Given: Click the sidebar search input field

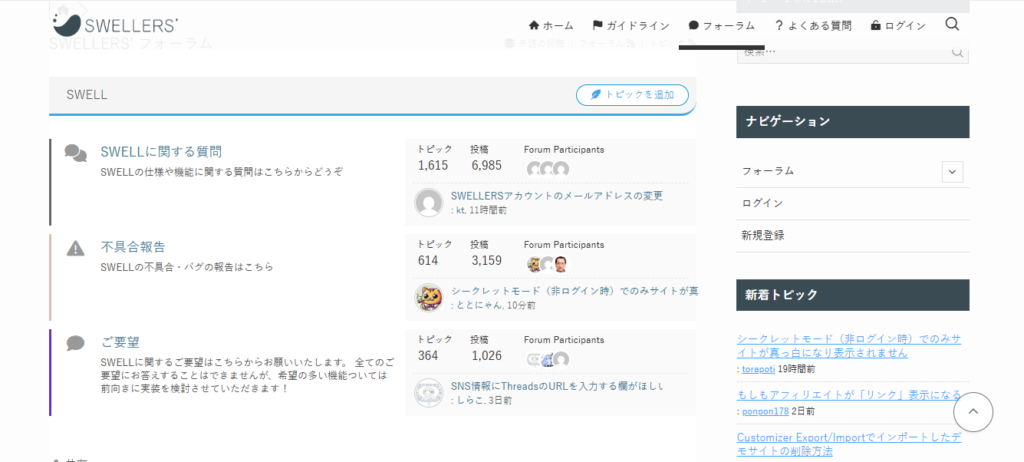Looking at the screenshot, I should pos(842,52).
